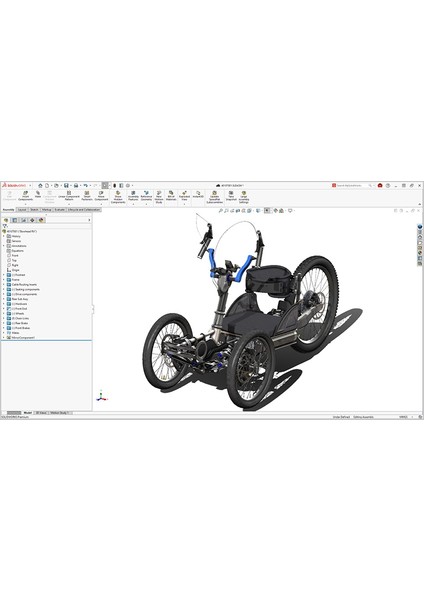This screenshot has width=424, height=600.
Task: Save the assembly using the Save icon
Action: click(x=66, y=185)
